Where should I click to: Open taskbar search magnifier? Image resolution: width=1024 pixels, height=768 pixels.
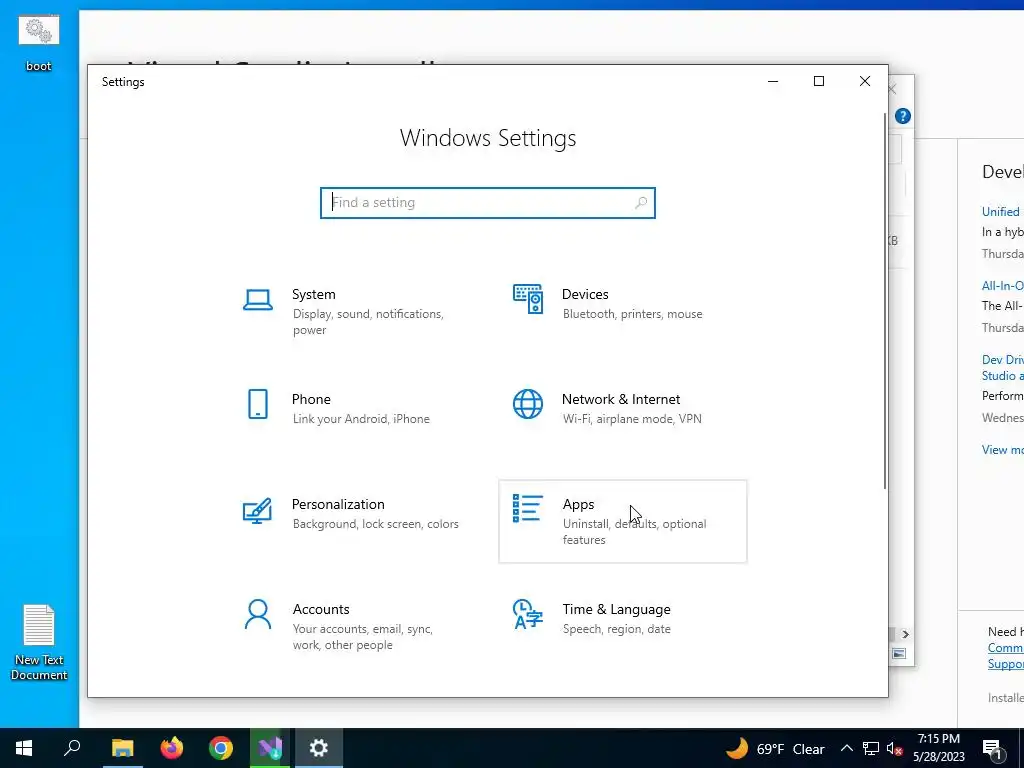click(x=72, y=748)
